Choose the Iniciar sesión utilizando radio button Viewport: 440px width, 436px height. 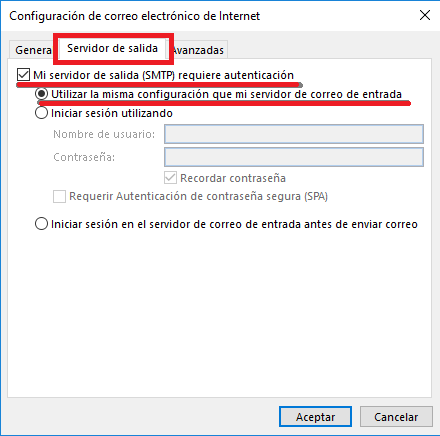point(41,113)
